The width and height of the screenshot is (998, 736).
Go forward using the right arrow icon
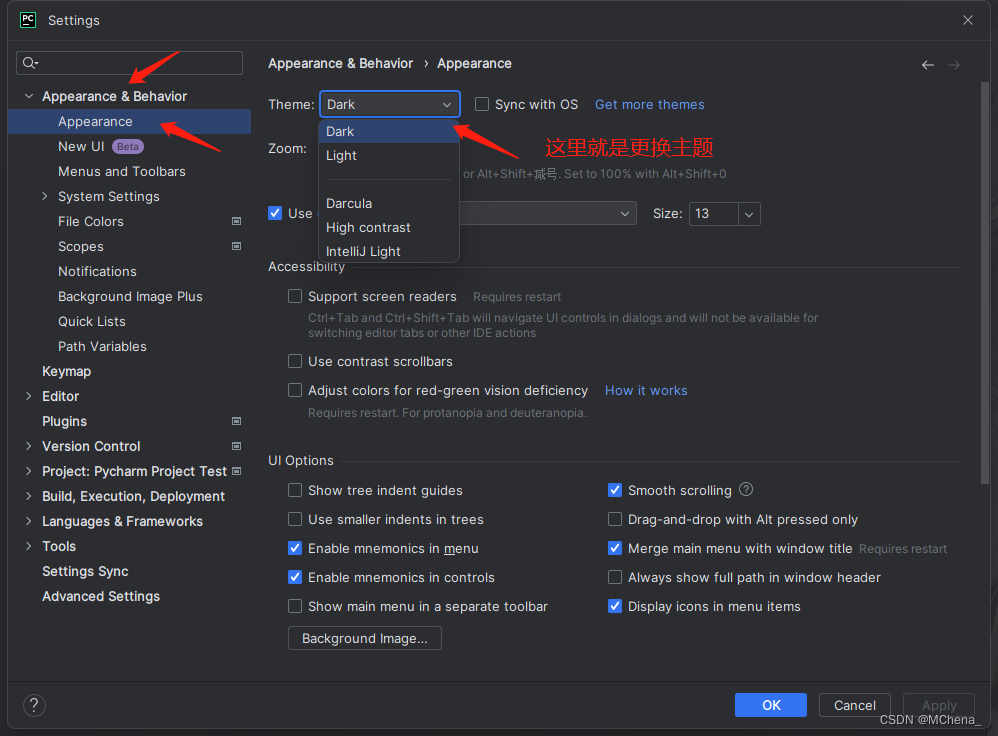[953, 65]
